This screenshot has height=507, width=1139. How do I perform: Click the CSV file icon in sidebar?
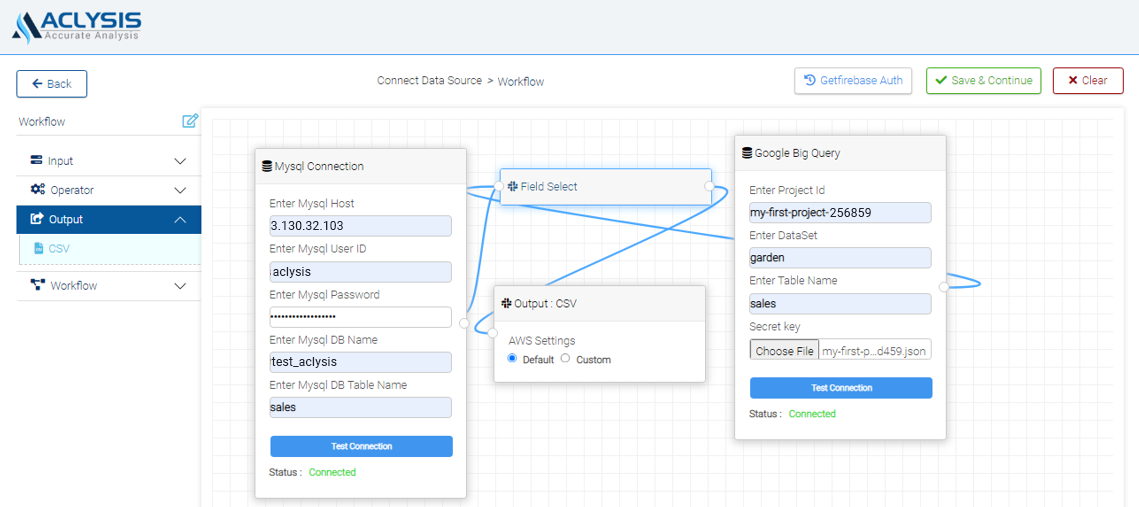click(39, 249)
